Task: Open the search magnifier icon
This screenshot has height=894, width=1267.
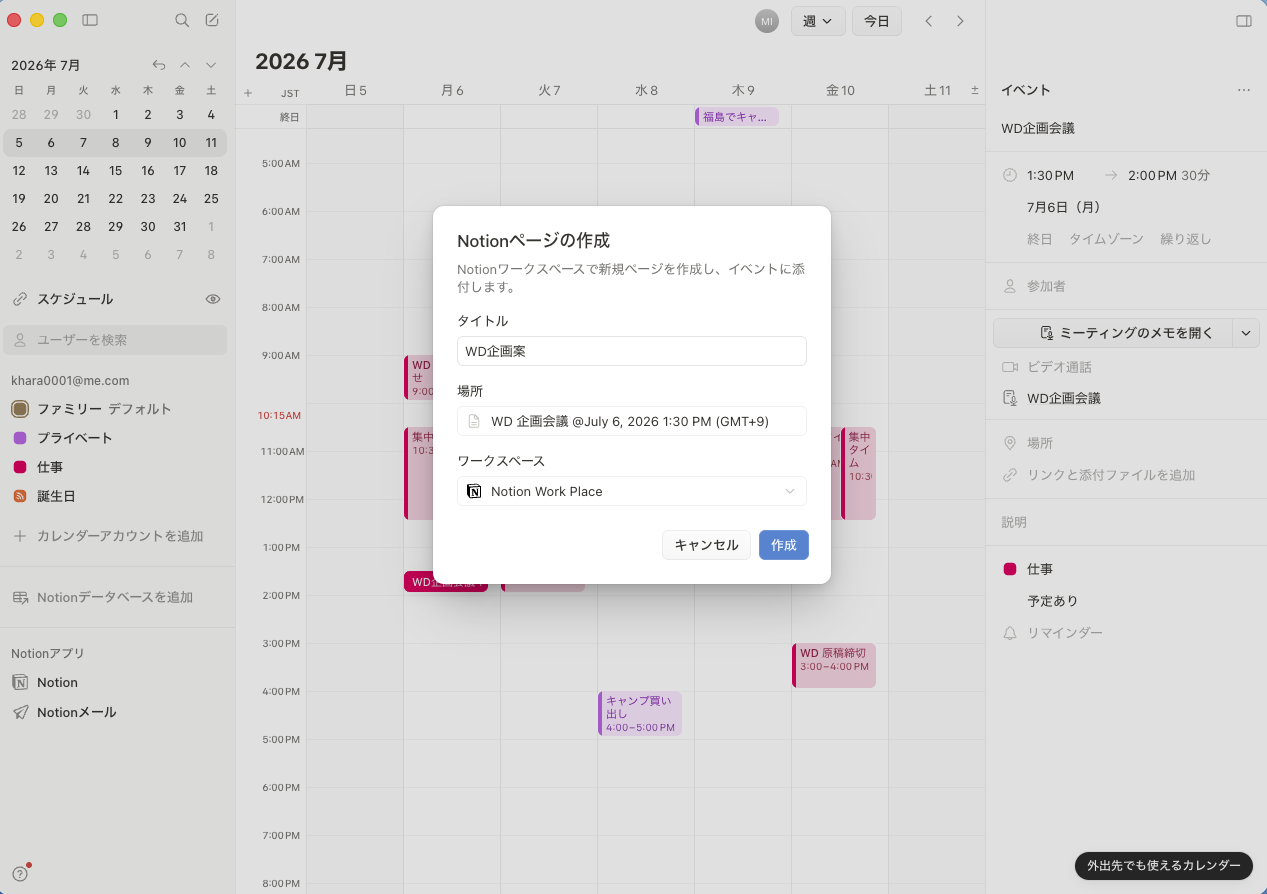Action: [181, 20]
